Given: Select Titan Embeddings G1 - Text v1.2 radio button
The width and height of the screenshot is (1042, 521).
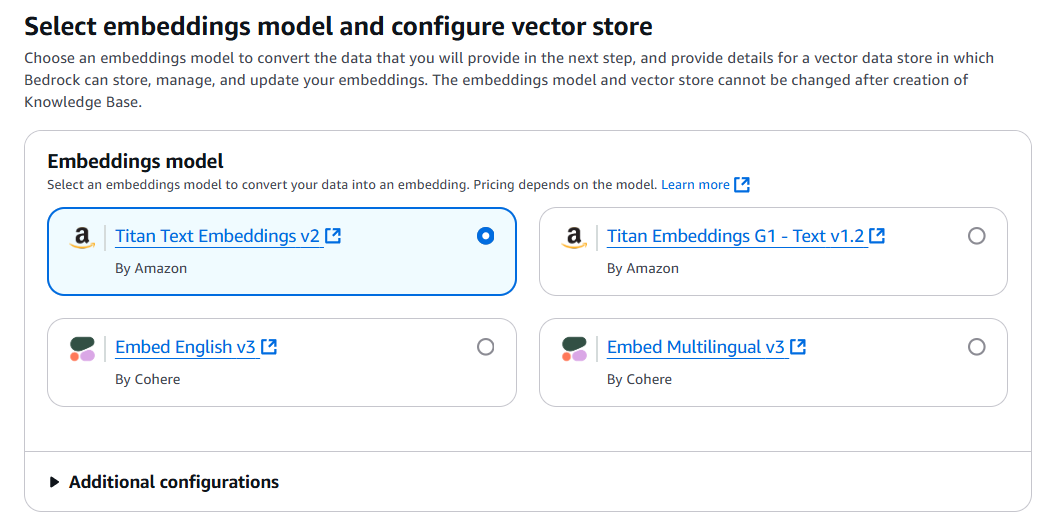Looking at the screenshot, I should click(977, 236).
